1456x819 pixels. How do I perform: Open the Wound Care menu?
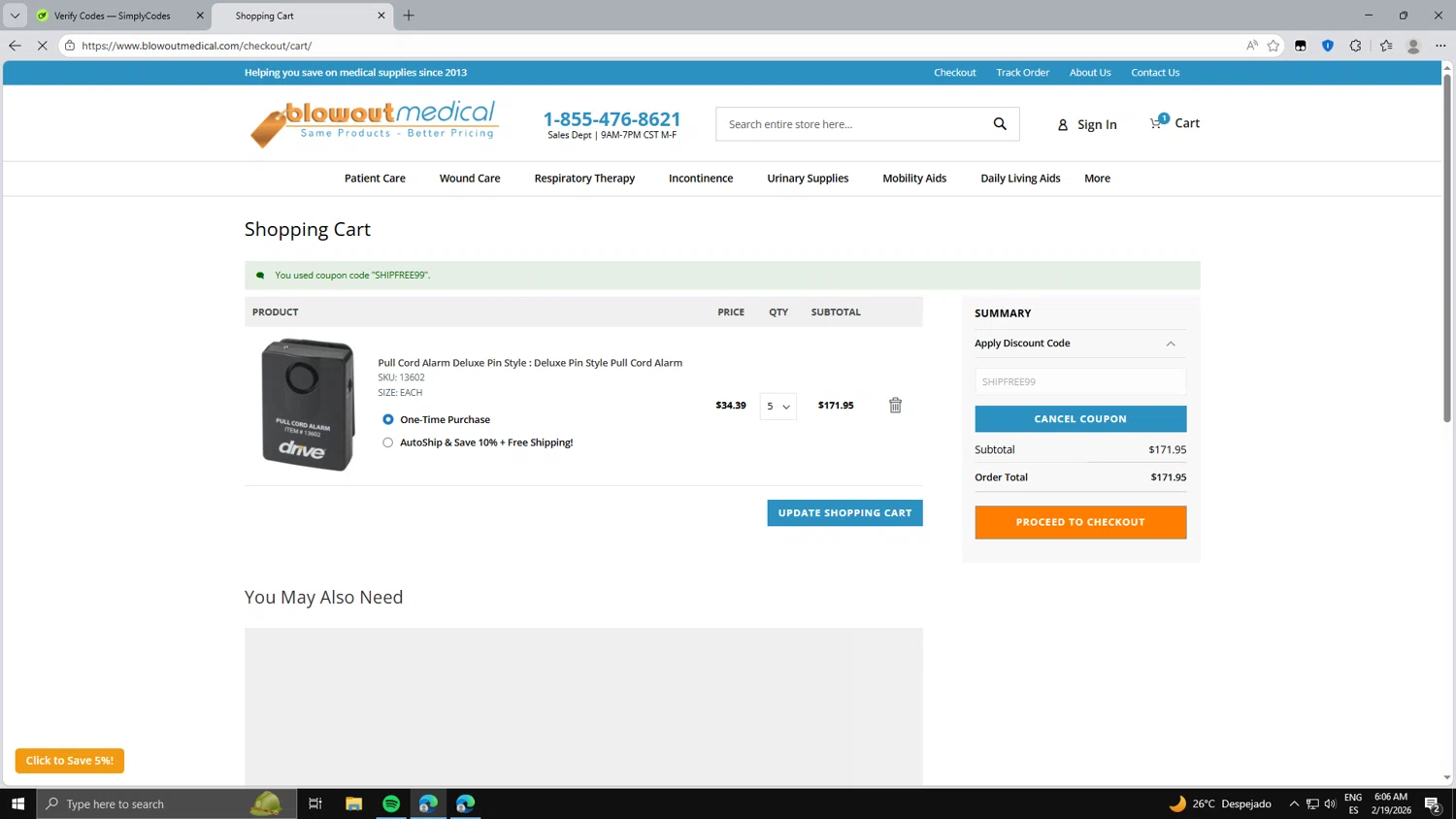click(470, 179)
